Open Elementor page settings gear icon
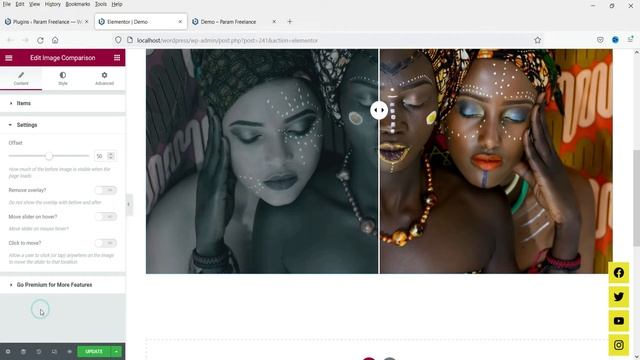The height and width of the screenshot is (360, 640). click(x=8, y=351)
